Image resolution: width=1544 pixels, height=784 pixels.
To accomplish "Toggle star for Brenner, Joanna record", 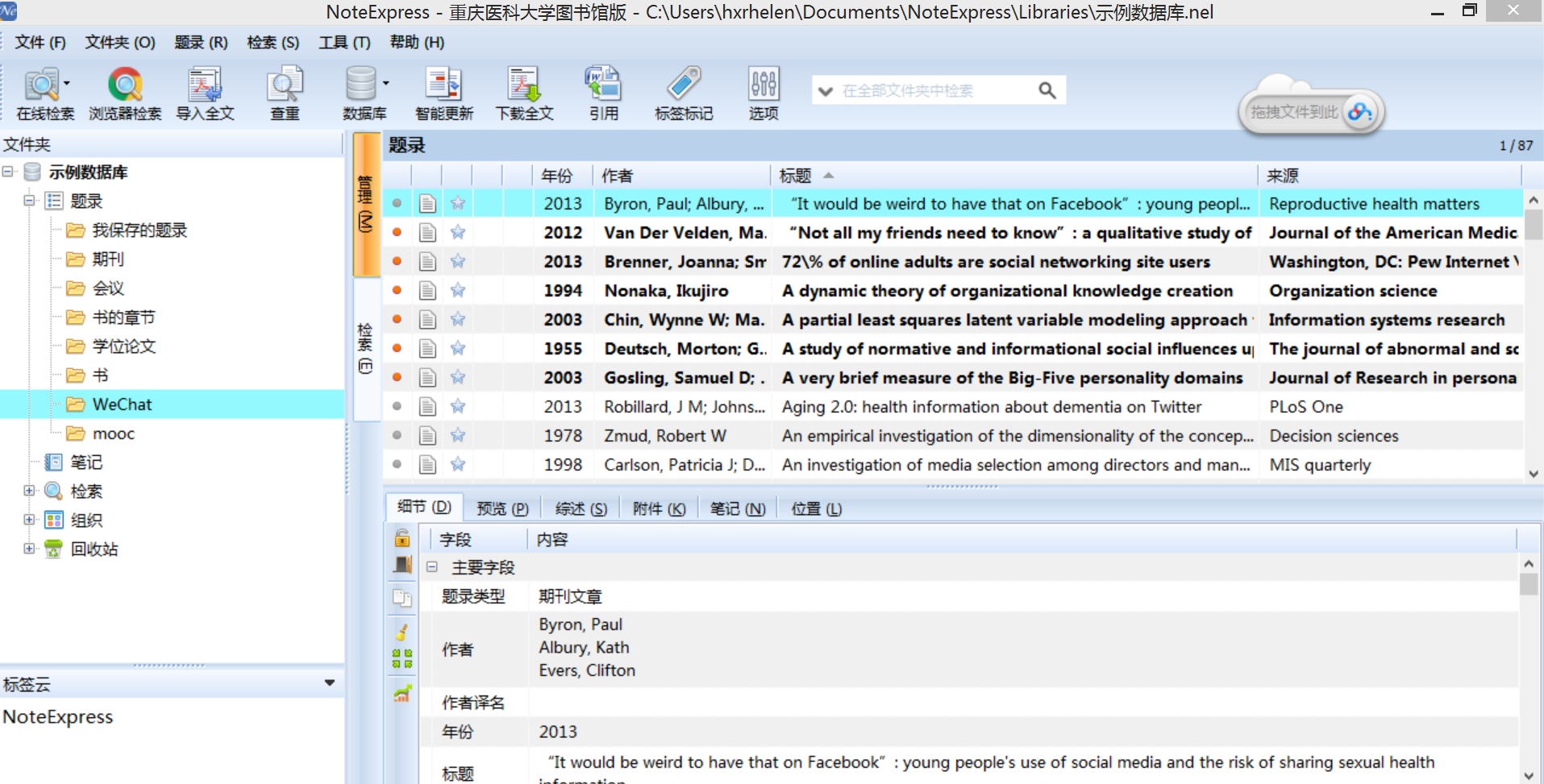I will pyautogui.click(x=458, y=262).
